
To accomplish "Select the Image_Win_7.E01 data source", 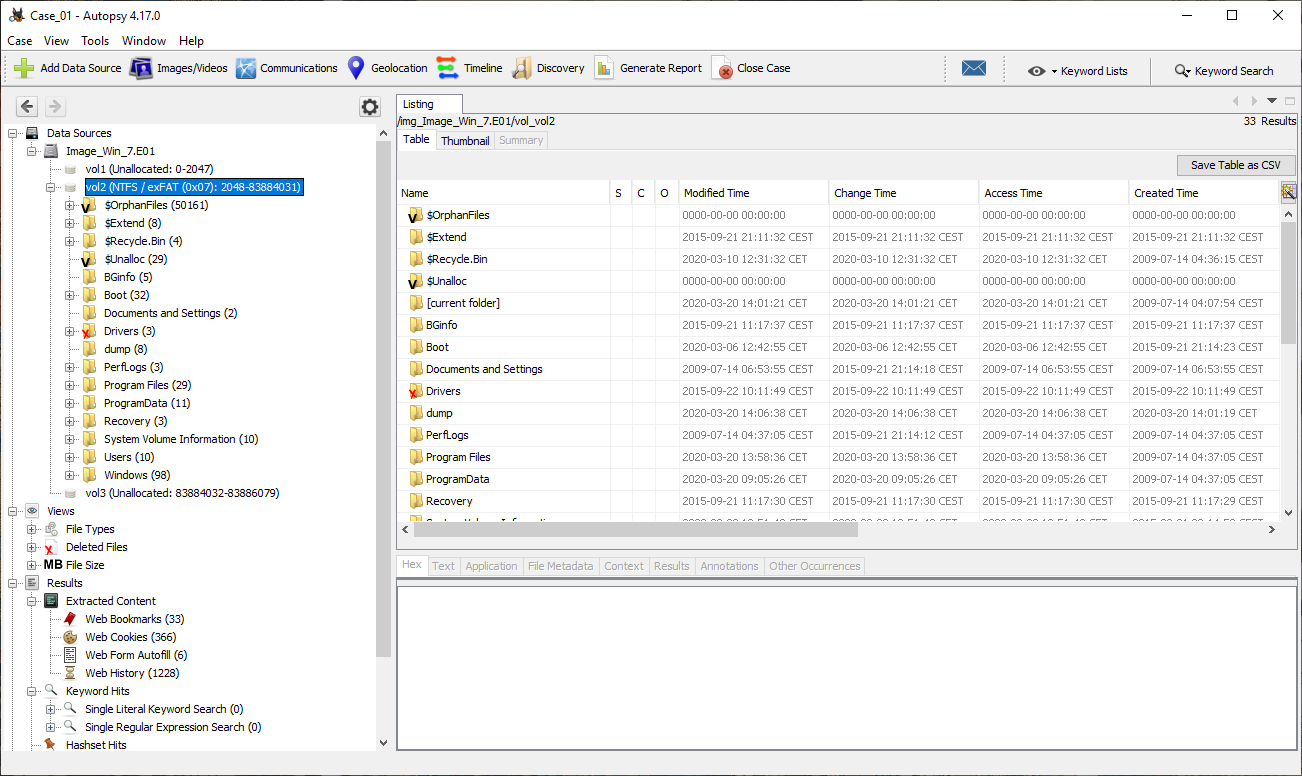I will pos(110,151).
